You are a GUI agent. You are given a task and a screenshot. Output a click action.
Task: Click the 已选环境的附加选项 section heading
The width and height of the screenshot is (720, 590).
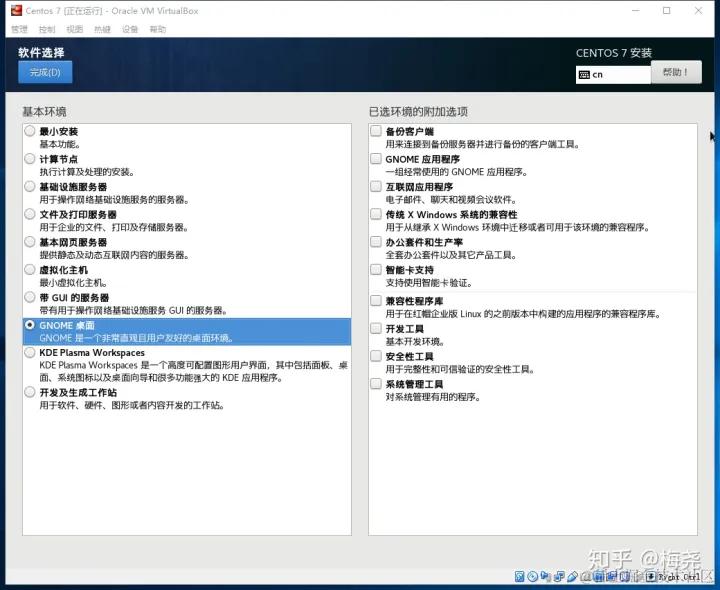(418, 112)
